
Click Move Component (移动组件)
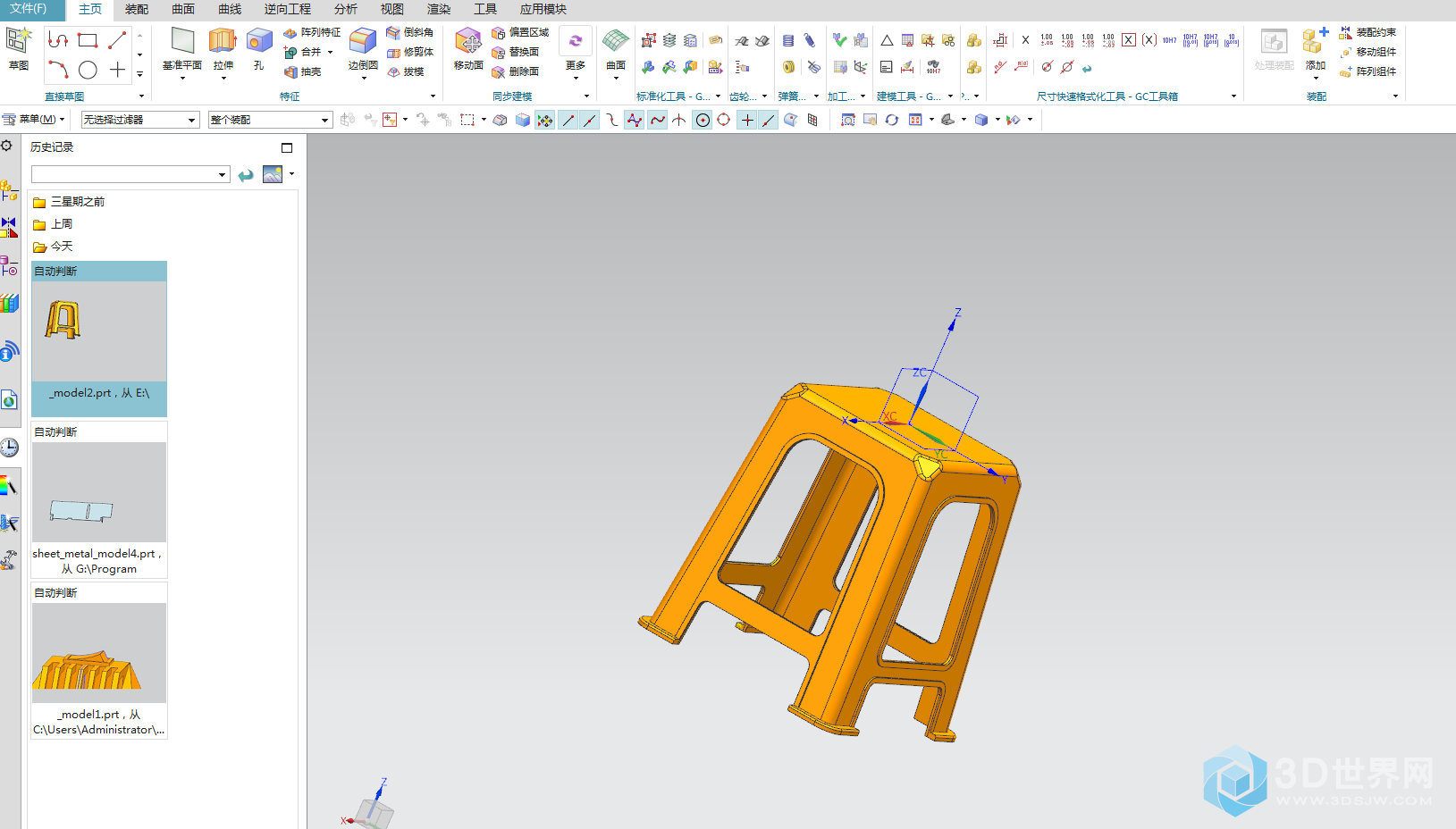click(1368, 52)
